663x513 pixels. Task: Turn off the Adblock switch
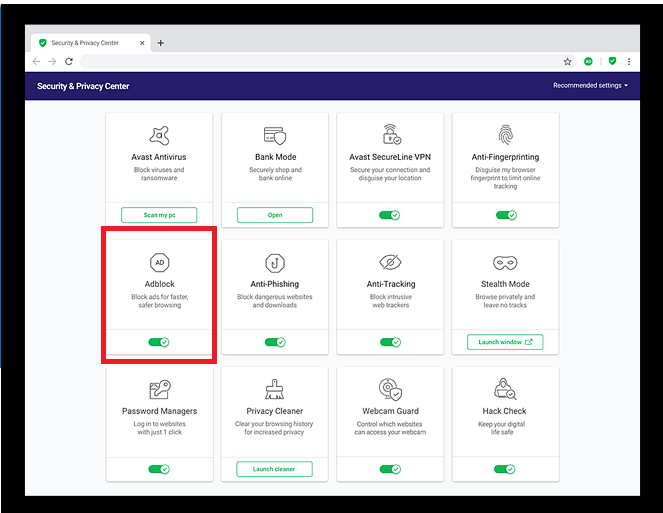pyautogui.click(x=159, y=342)
